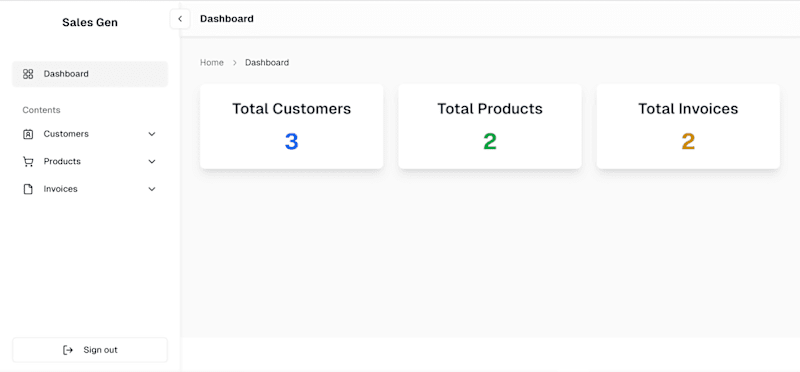
Task: Open the Products sidebar label
Action: 62,161
